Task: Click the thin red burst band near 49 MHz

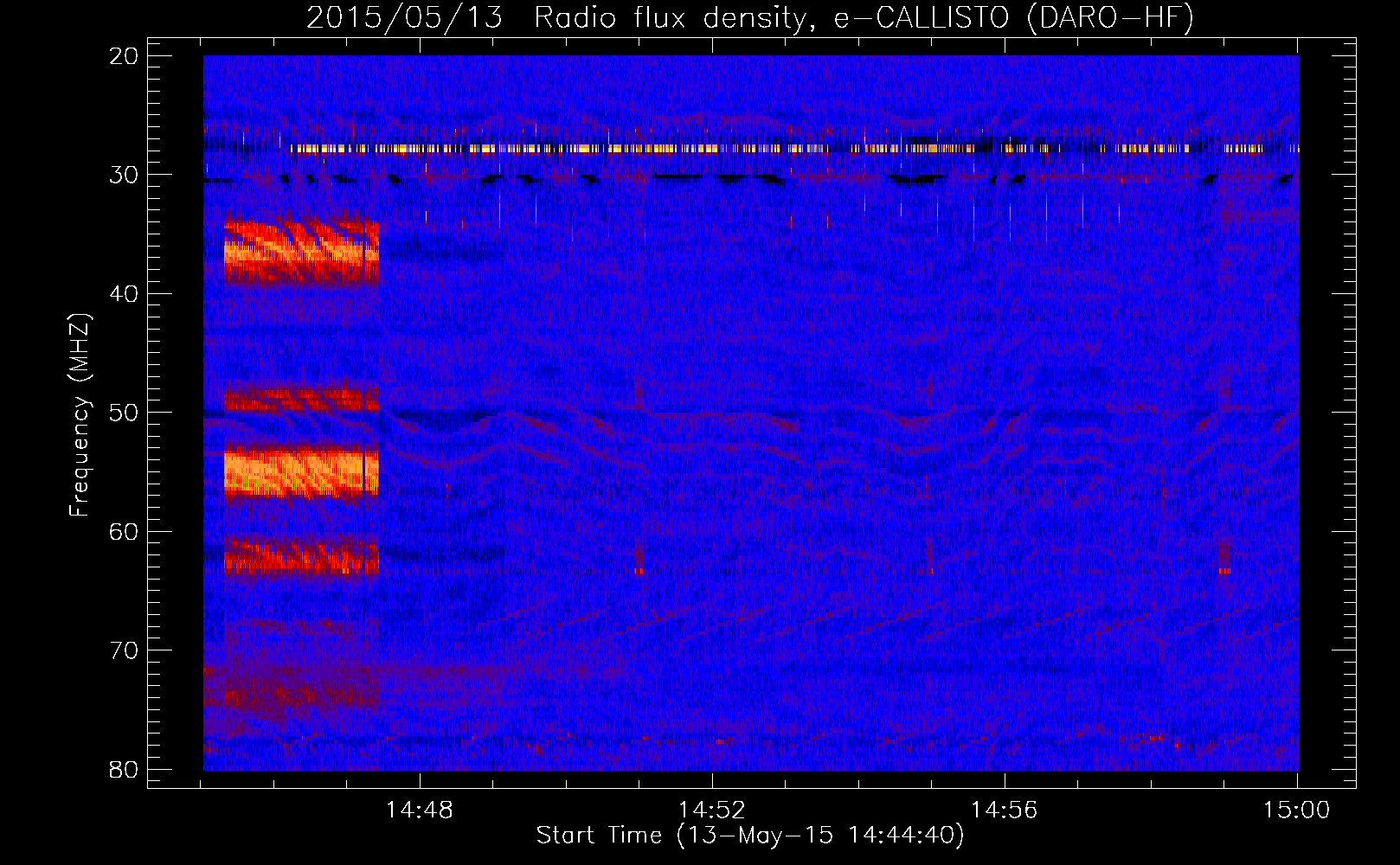Action: click(x=301, y=400)
